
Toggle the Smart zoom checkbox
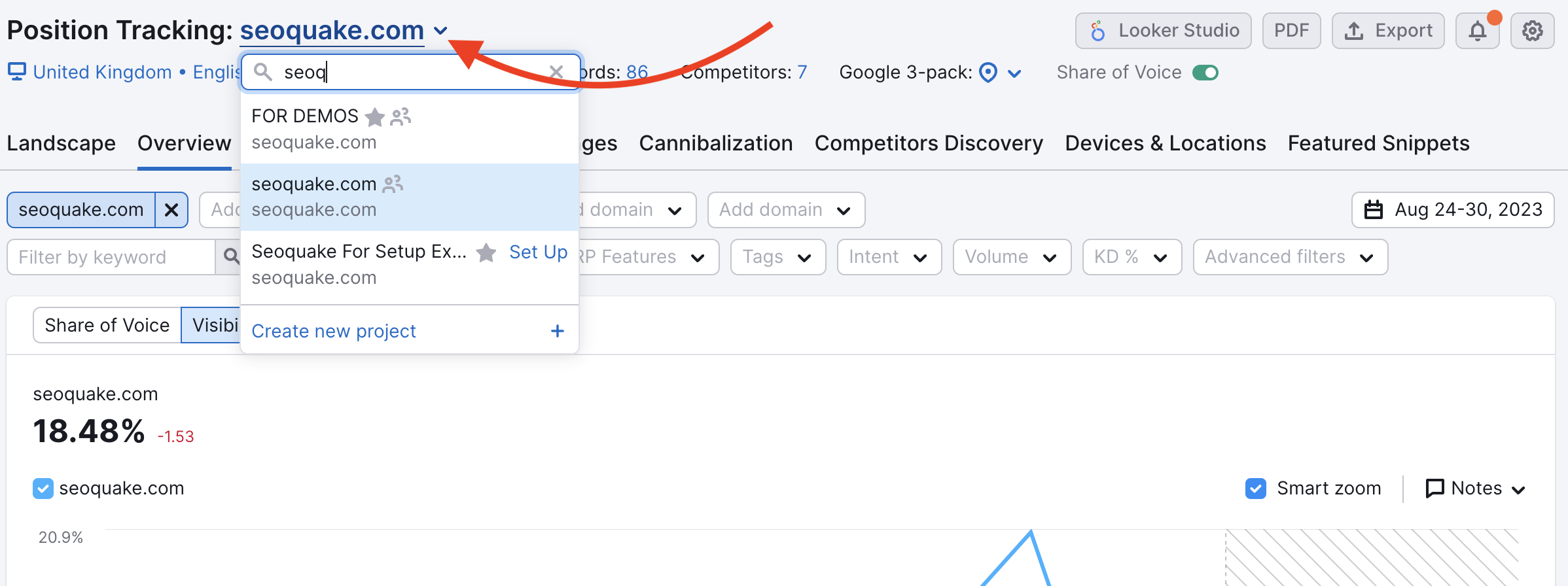pyautogui.click(x=1256, y=489)
